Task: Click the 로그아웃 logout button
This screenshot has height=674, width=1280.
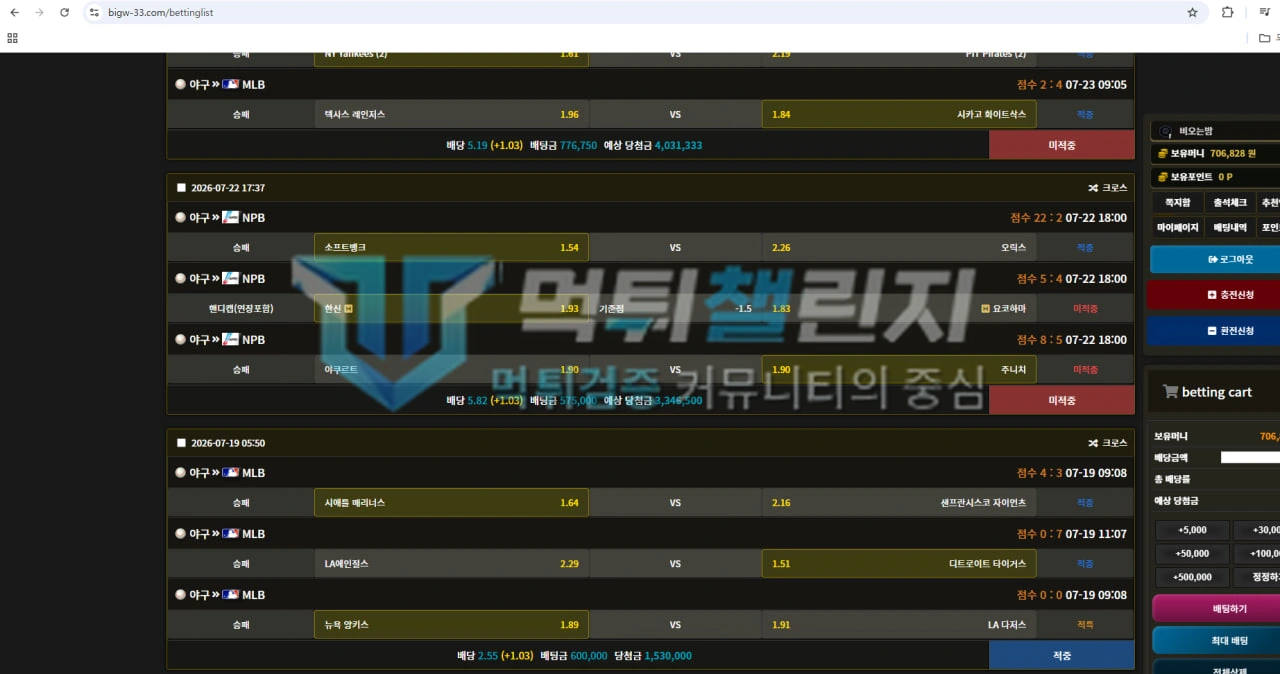Action: coord(1215,260)
